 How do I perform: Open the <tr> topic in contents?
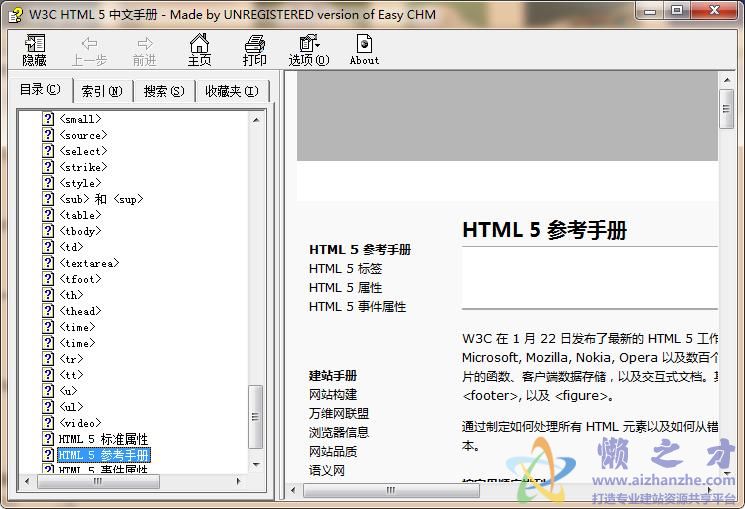71,359
